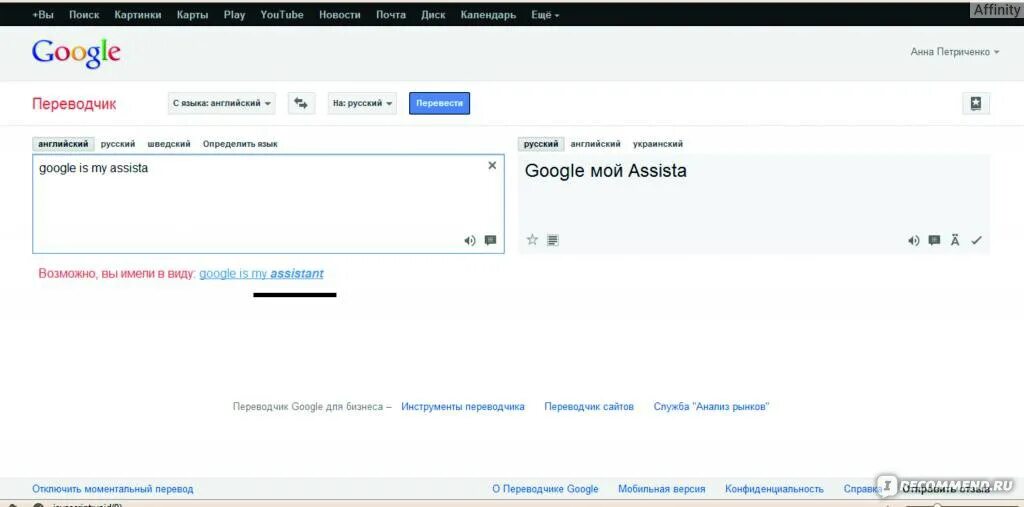
Task: Open 'Картинки' in the top bar
Action: click(138, 14)
